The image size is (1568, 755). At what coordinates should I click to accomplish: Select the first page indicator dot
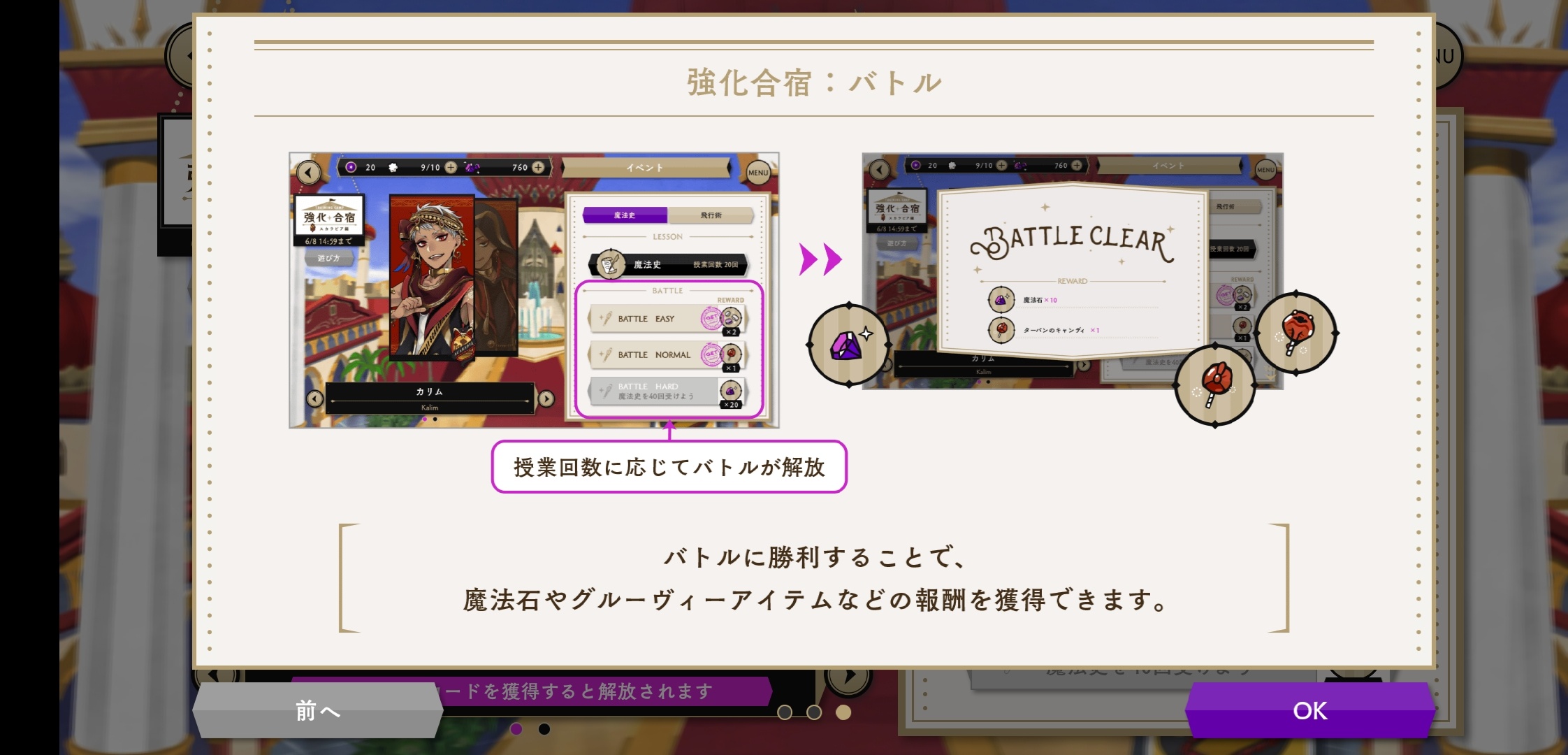point(785,712)
